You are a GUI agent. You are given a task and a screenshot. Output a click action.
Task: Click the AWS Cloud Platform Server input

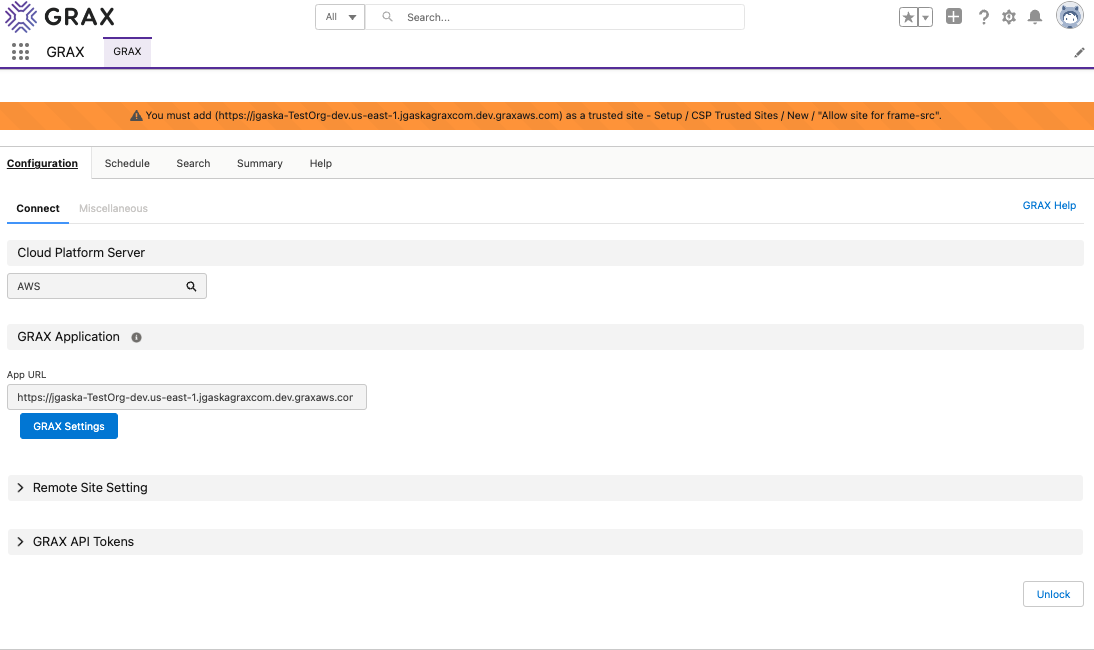[x=107, y=287]
